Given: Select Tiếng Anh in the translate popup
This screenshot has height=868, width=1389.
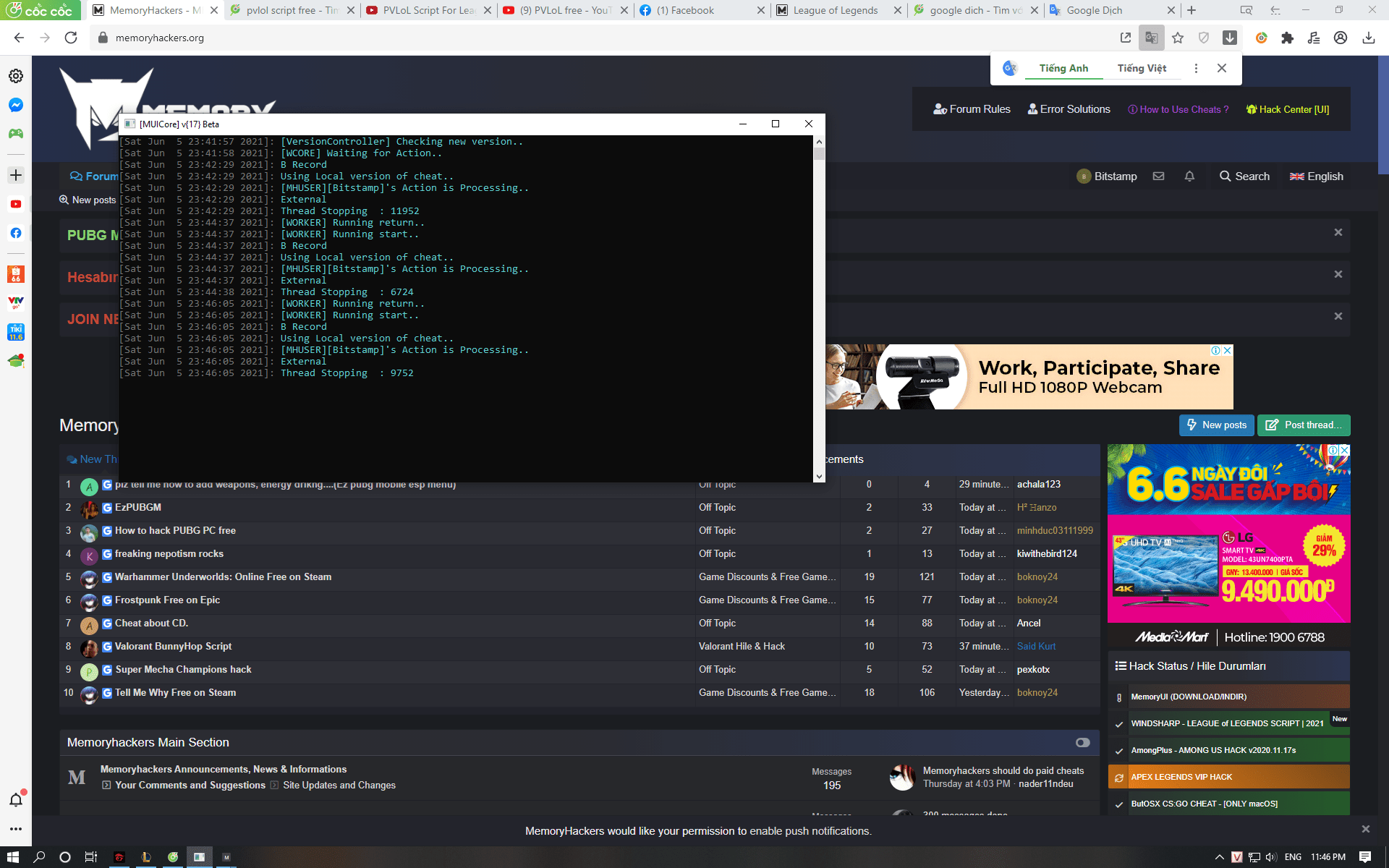Looking at the screenshot, I should click(x=1063, y=68).
